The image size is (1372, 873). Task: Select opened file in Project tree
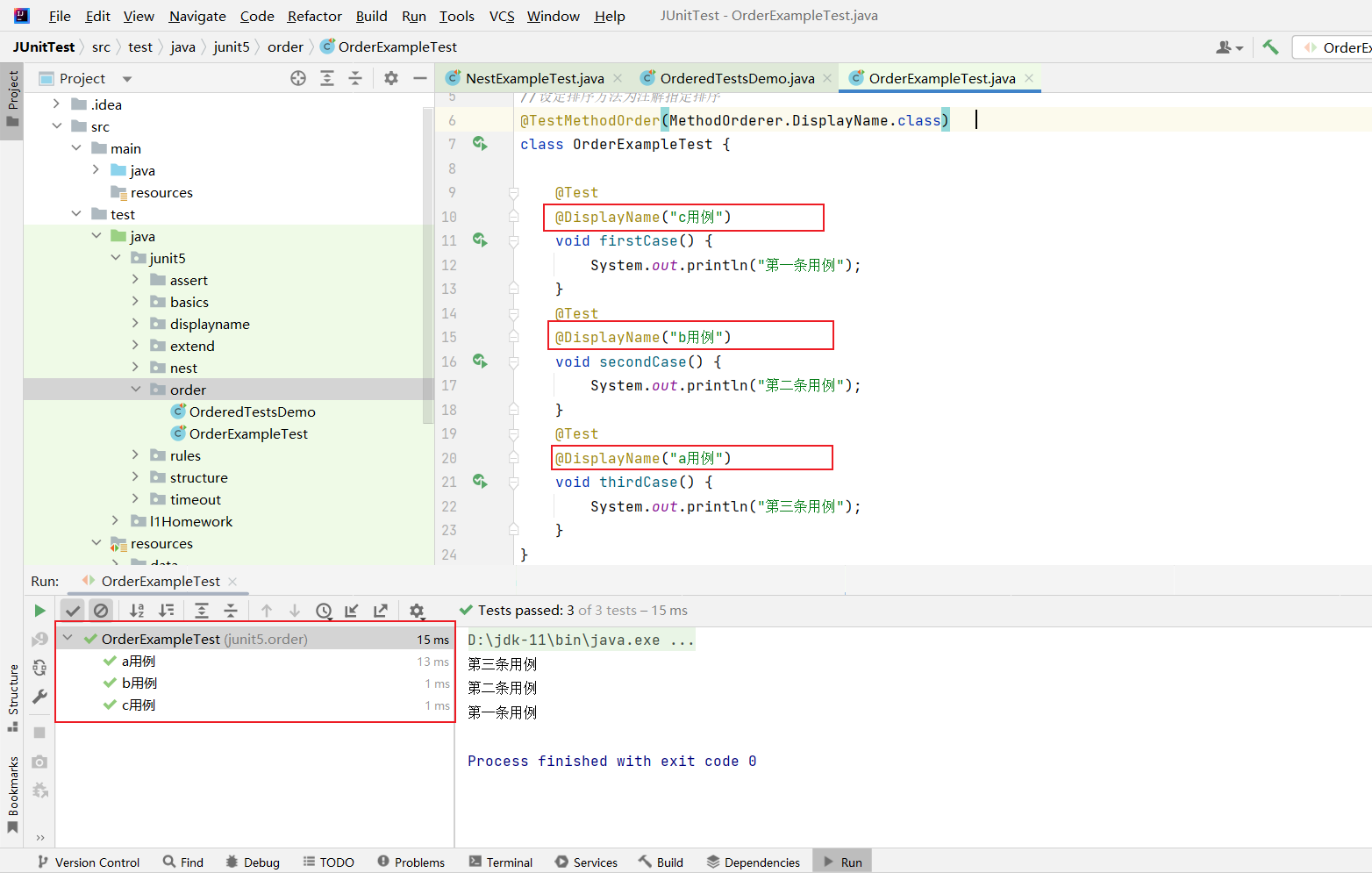point(298,78)
